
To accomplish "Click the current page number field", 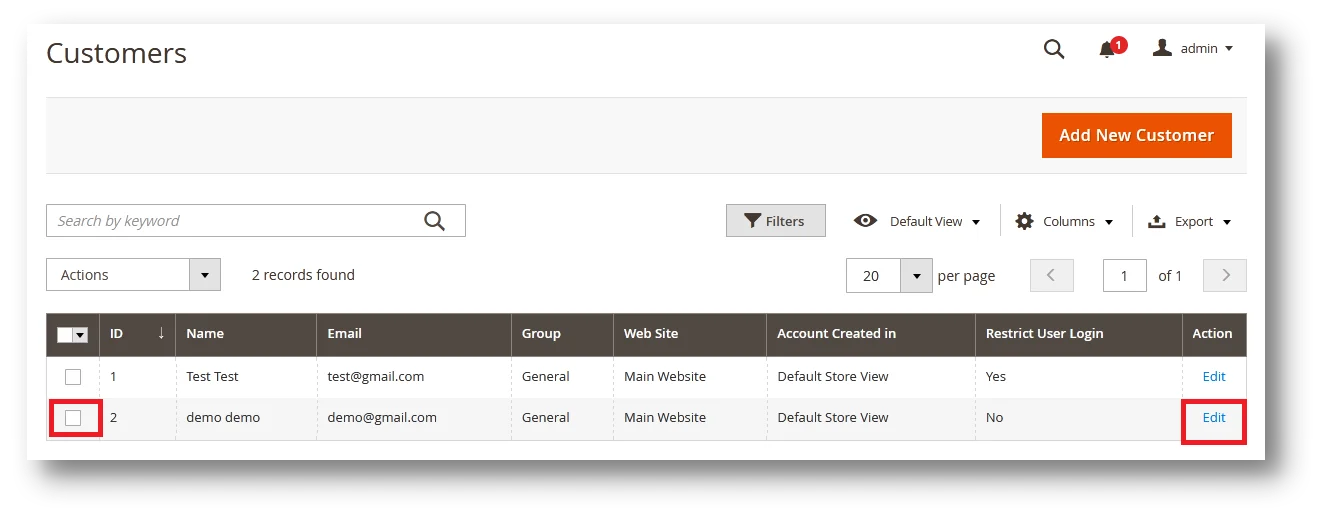I will [1124, 276].
